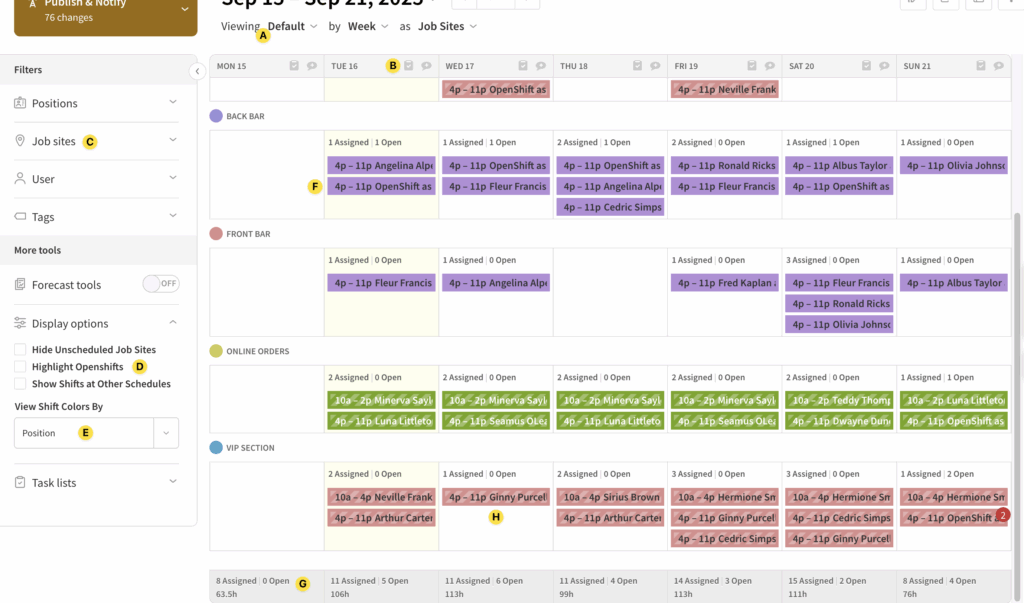Open the task list icon for Monday 15
This screenshot has height=603, width=1024.
click(x=294, y=66)
